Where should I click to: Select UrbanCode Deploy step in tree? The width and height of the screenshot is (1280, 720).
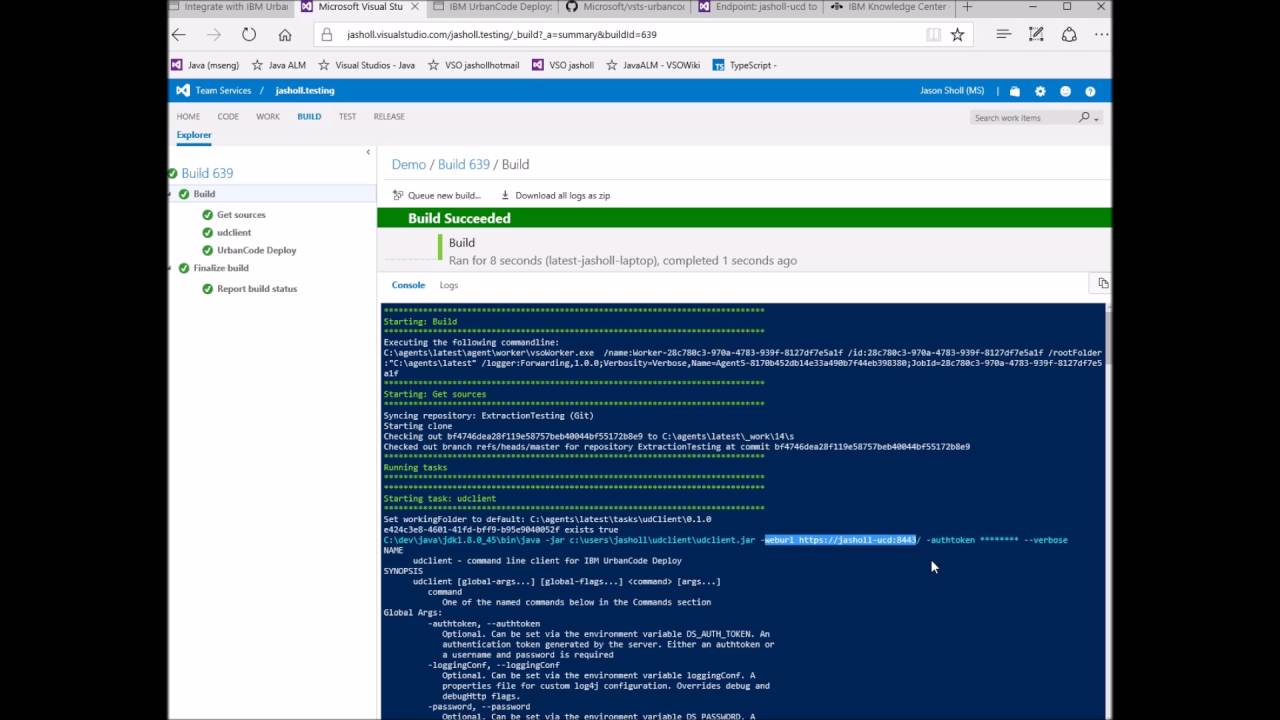click(257, 251)
